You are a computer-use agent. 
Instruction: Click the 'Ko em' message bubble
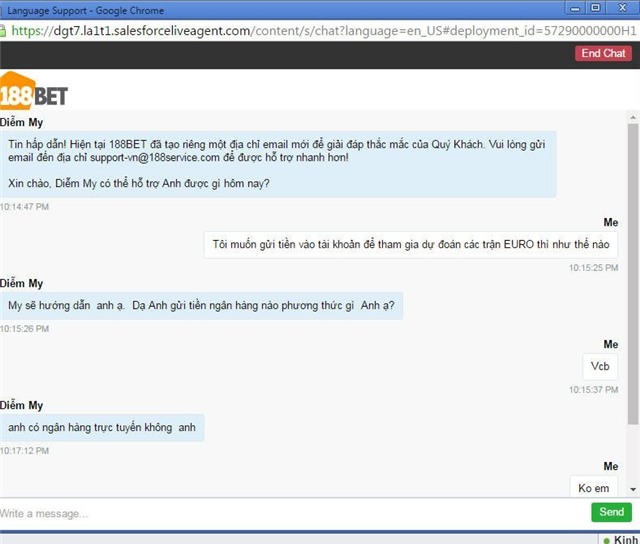[x=593, y=488]
